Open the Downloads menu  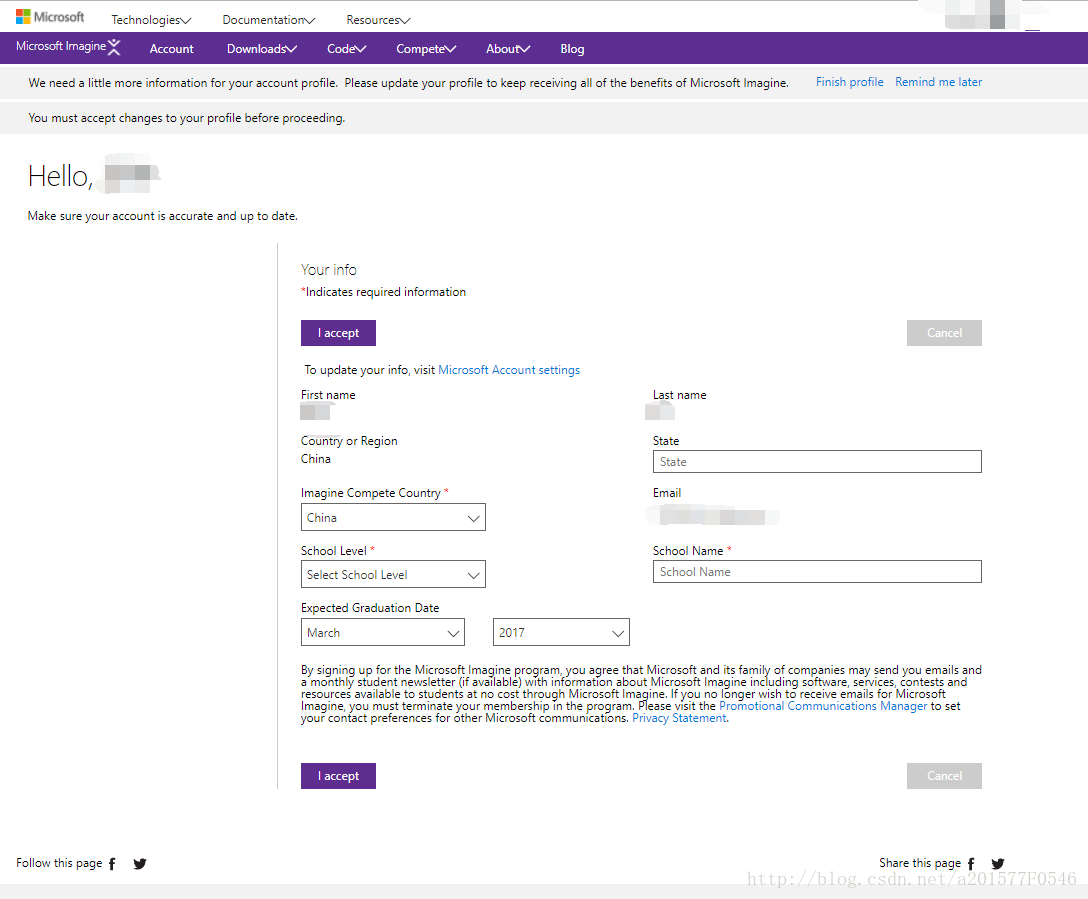coord(262,49)
